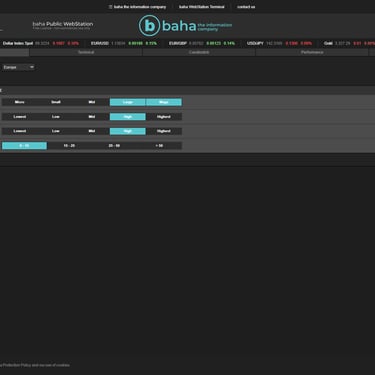Deselect the highlighted '0 - 10' range

point(24,146)
